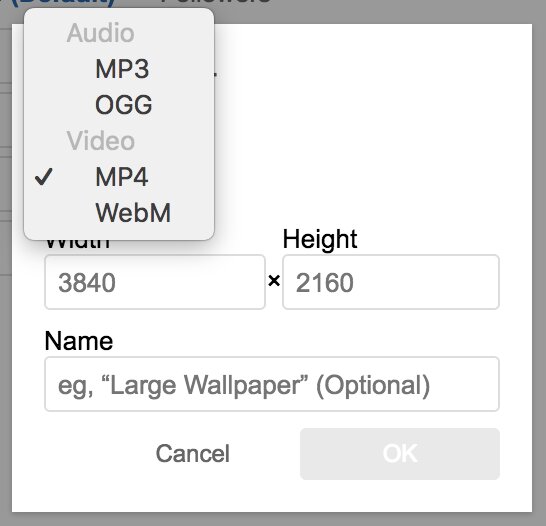
Task: Select the checked MP4 video option
Action: pyautogui.click(x=119, y=177)
